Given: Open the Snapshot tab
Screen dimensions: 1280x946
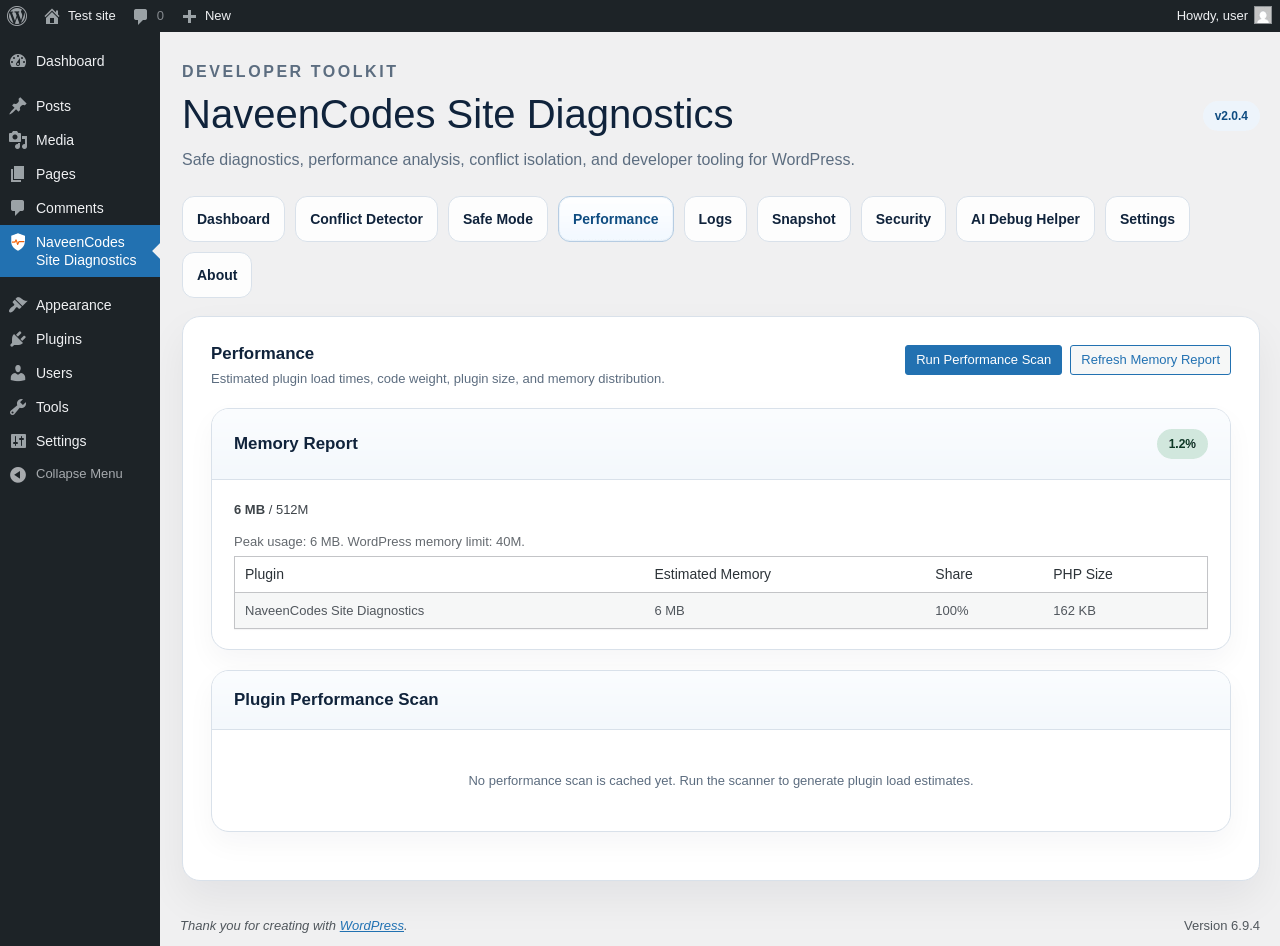Looking at the screenshot, I should coord(804,219).
